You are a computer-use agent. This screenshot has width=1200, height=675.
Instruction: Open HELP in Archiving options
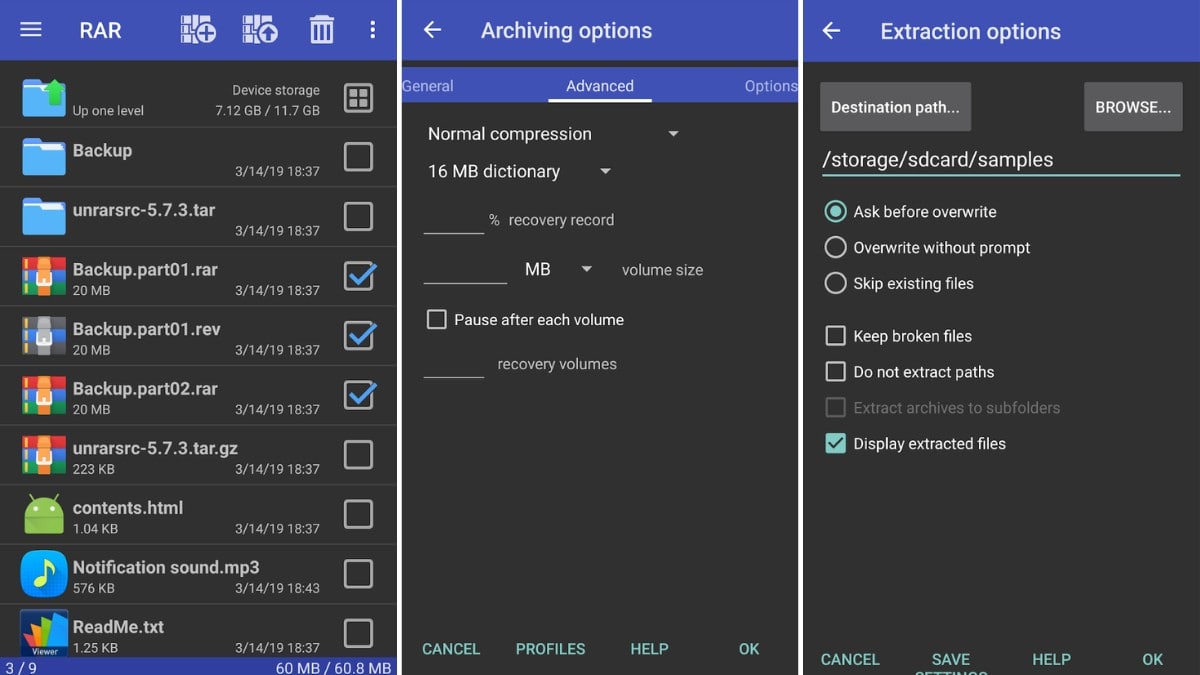[x=649, y=649]
